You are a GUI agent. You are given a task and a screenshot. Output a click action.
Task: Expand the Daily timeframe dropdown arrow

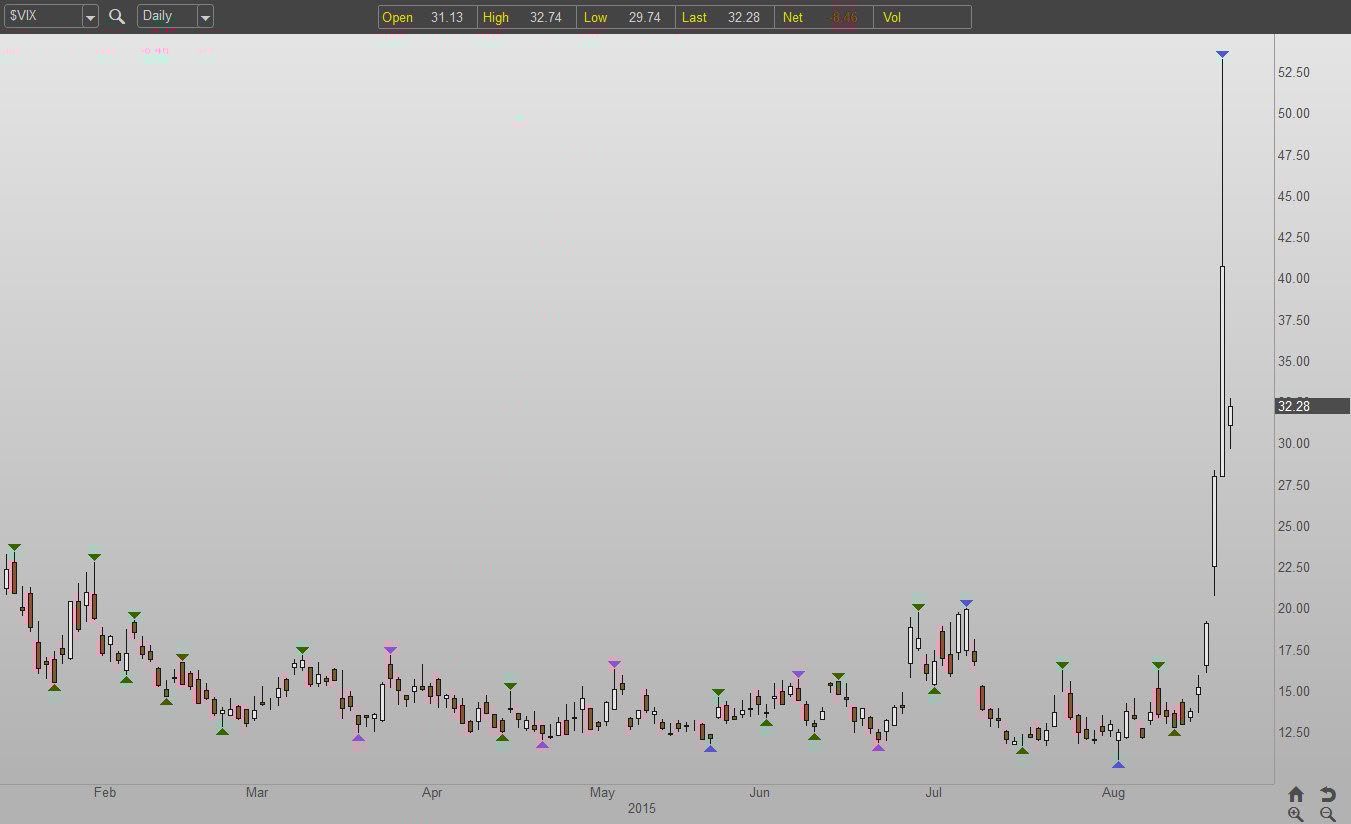[205, 17]
